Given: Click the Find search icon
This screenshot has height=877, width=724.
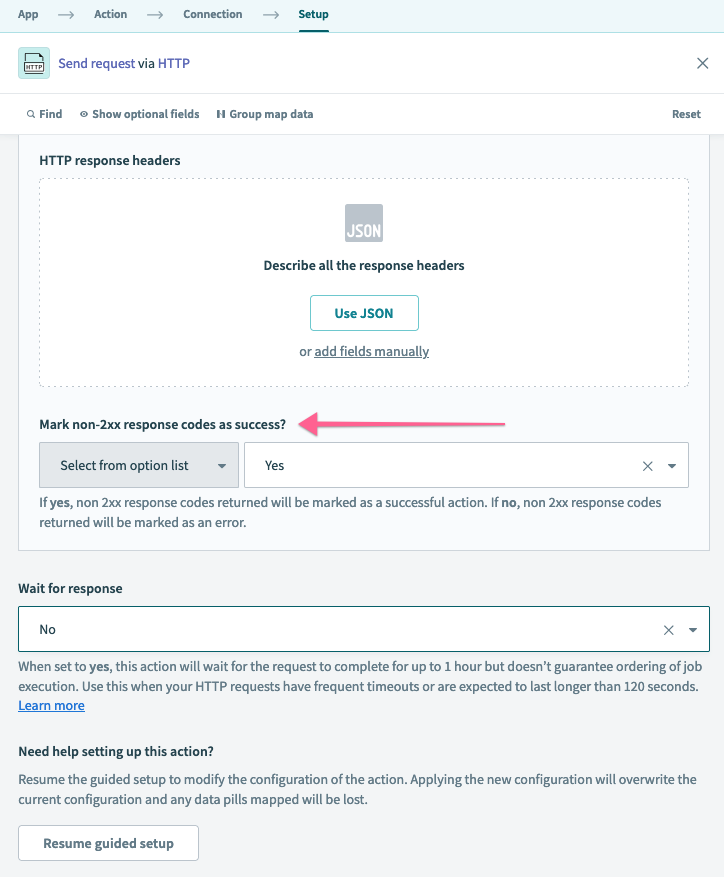Looking at the screenshot, I should tap(31, 114).
